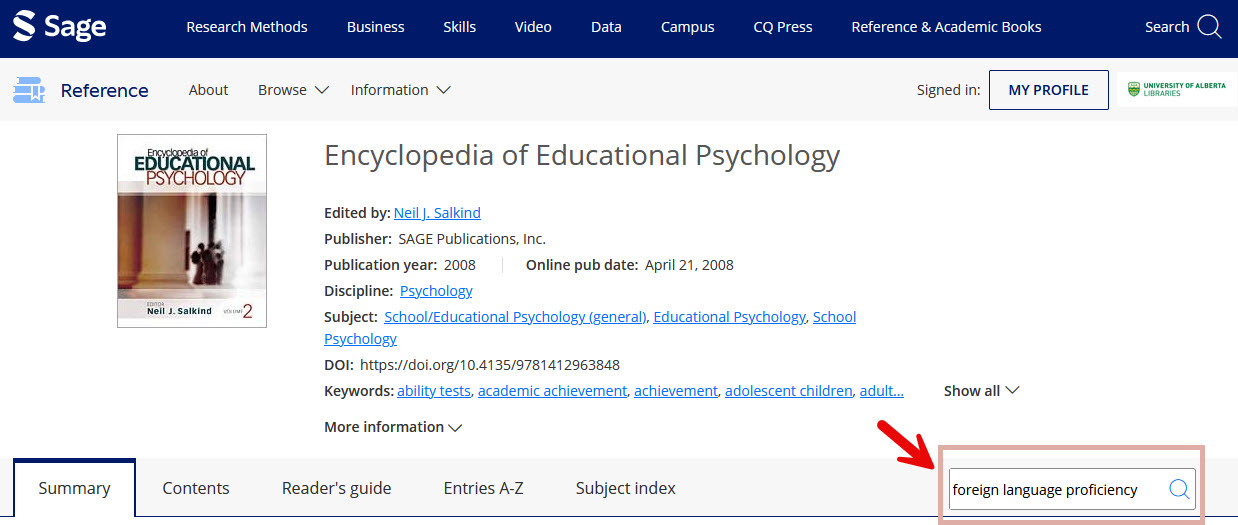Click the About link
The width and height of the screenshot is (1238, 525).
click(208, 90)
